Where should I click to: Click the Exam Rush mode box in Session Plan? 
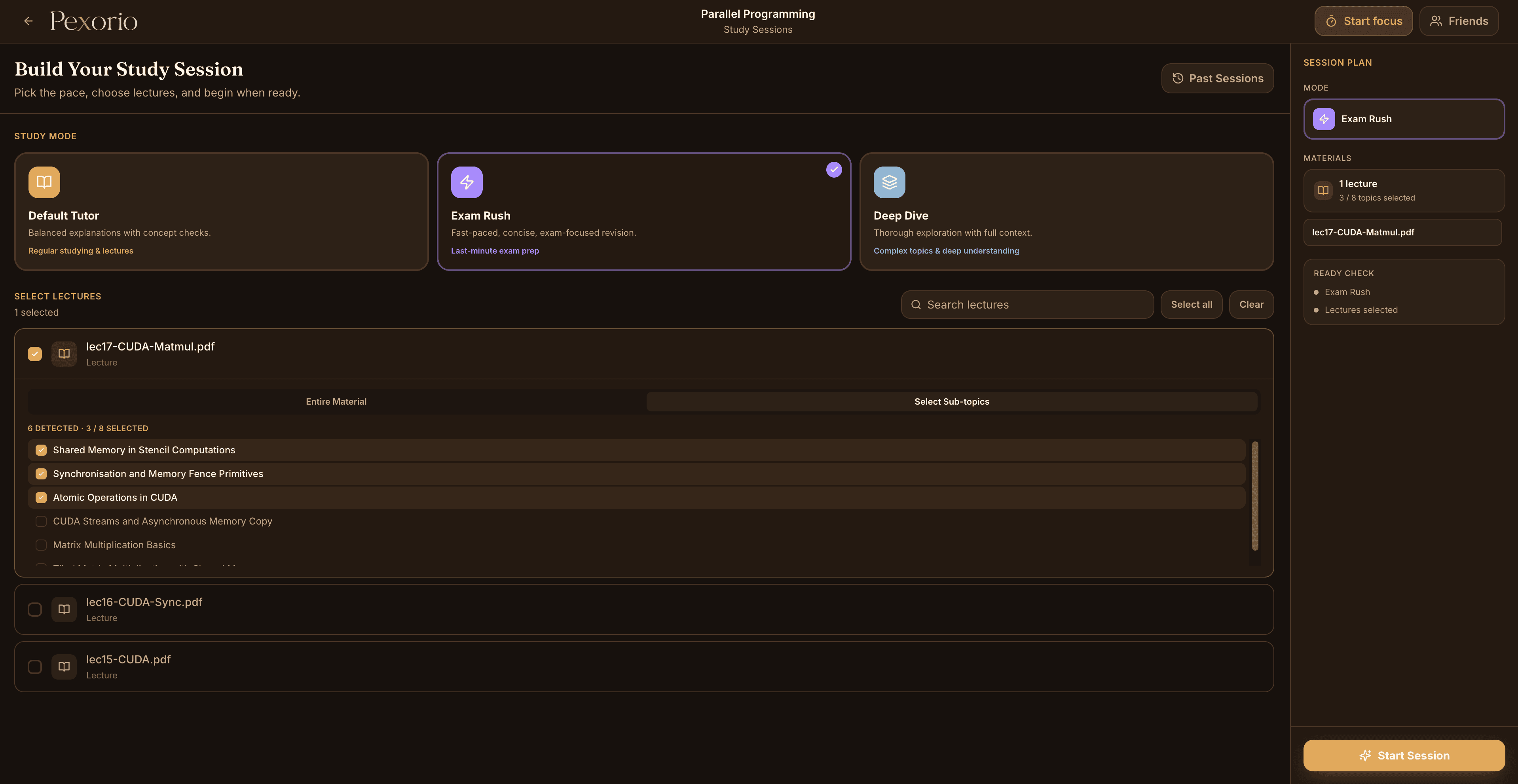point(1404,119)
